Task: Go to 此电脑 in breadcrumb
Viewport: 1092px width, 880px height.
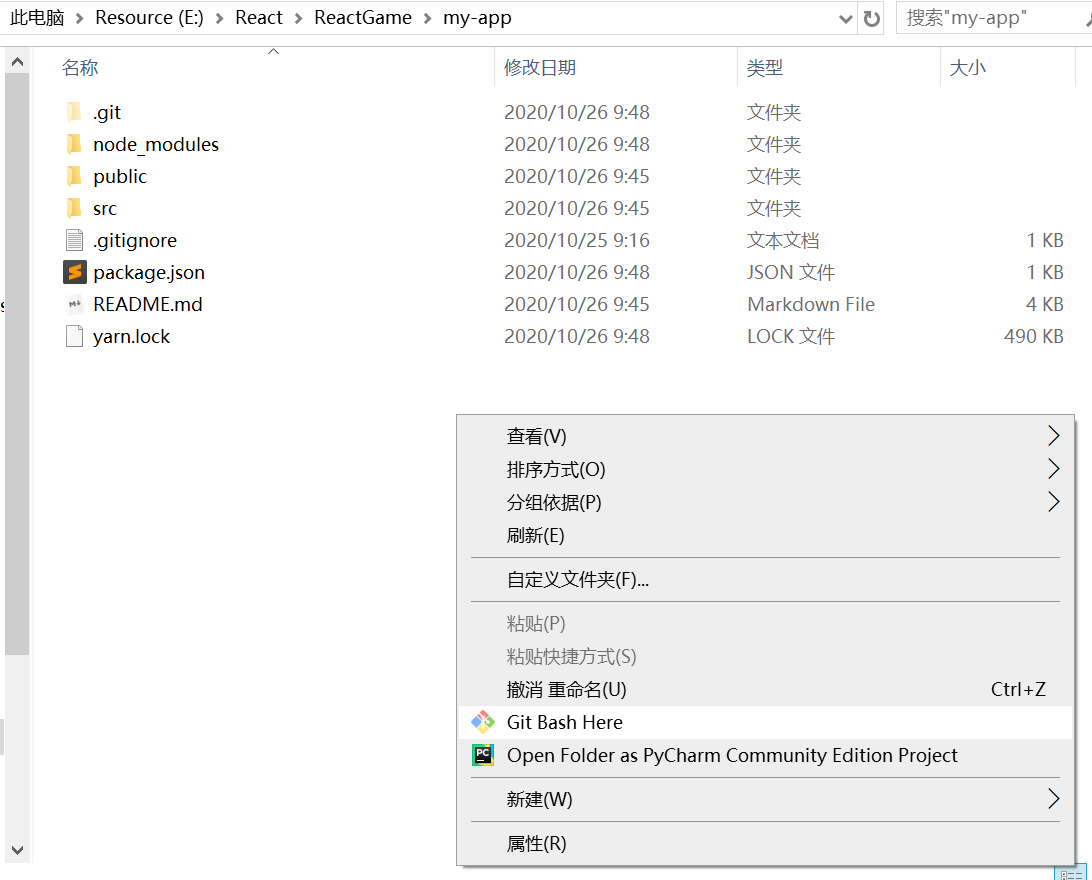Action: 38,17
